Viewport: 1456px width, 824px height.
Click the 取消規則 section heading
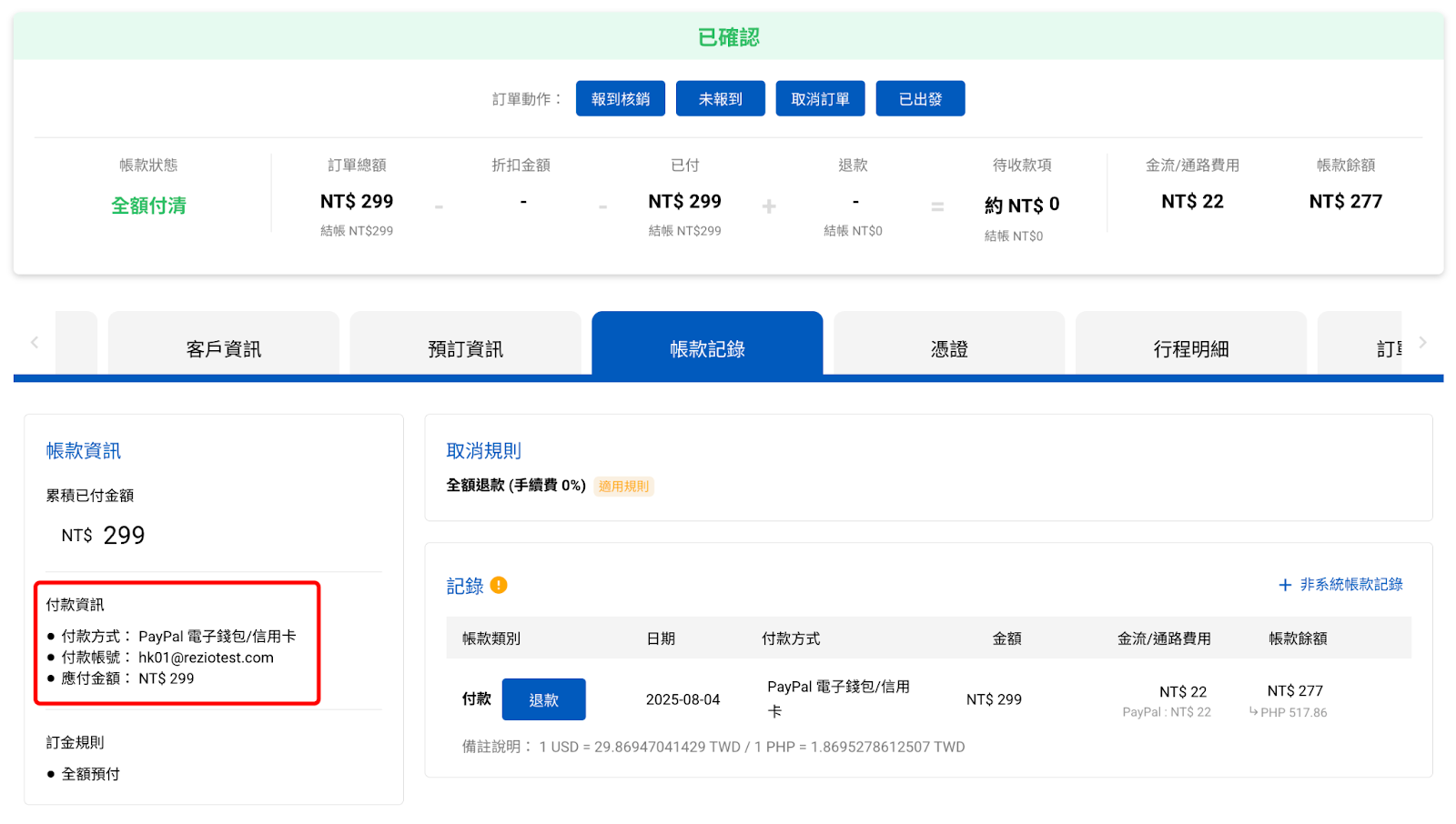point(483,451)
